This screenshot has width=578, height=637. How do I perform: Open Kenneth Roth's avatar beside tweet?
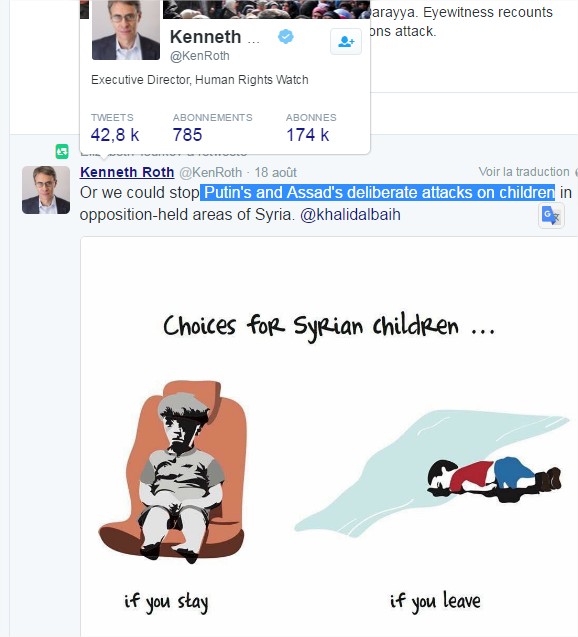point(46,190)
